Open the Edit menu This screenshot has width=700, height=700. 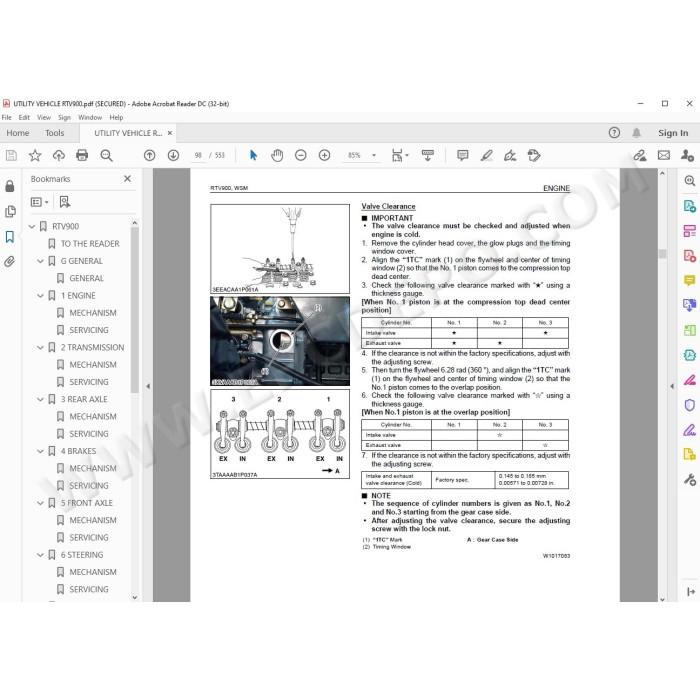pos(24,117)
